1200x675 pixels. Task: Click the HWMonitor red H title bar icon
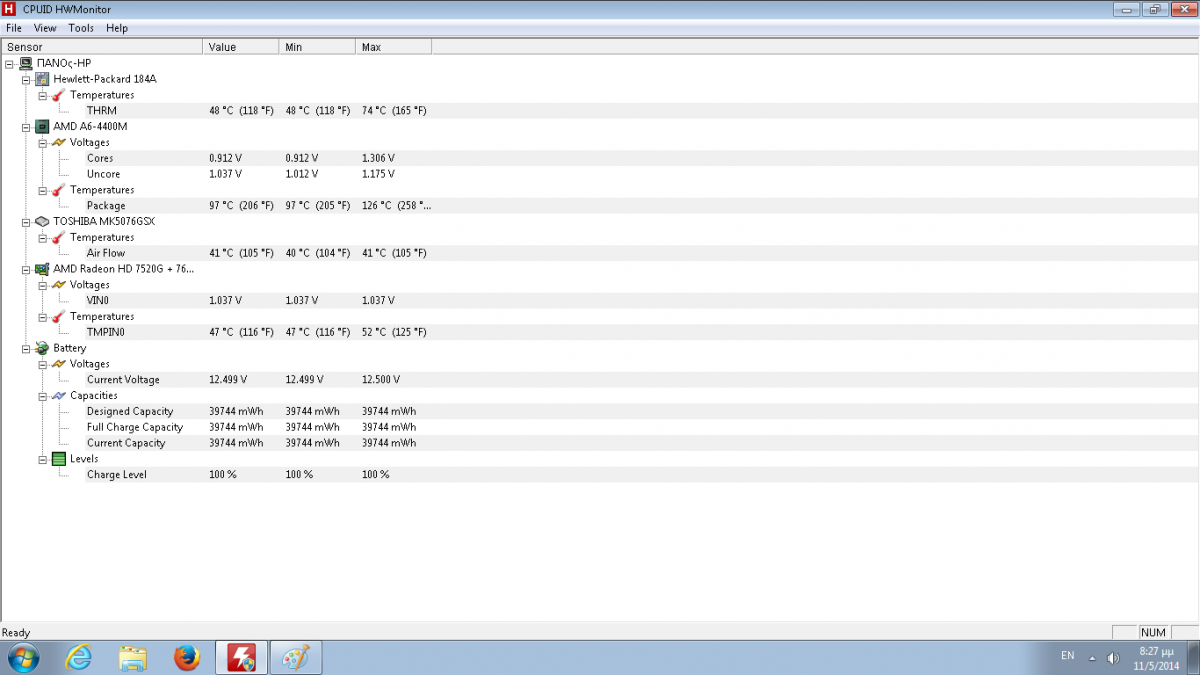point(10,9)
